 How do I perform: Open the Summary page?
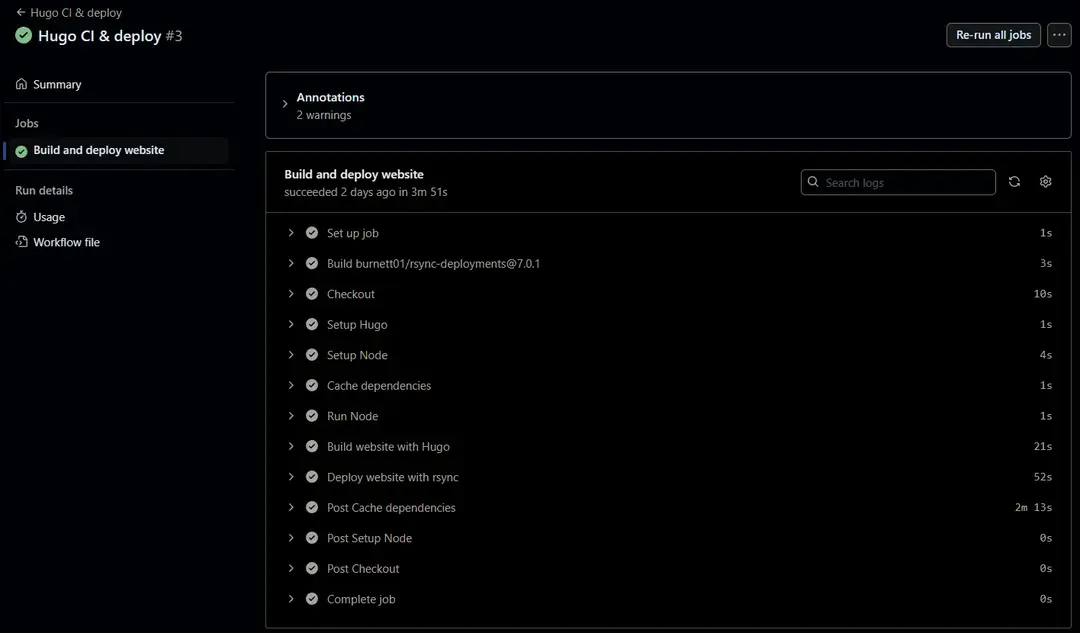57,85
